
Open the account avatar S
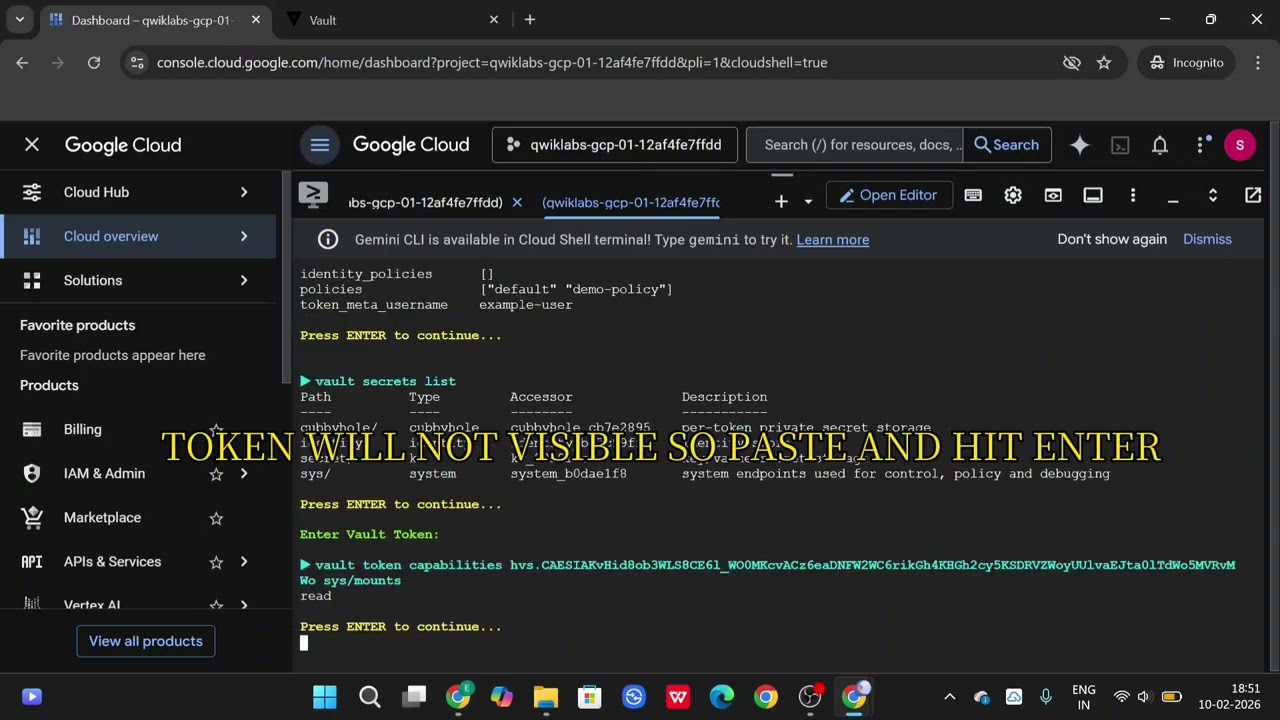click(1240, 145)
